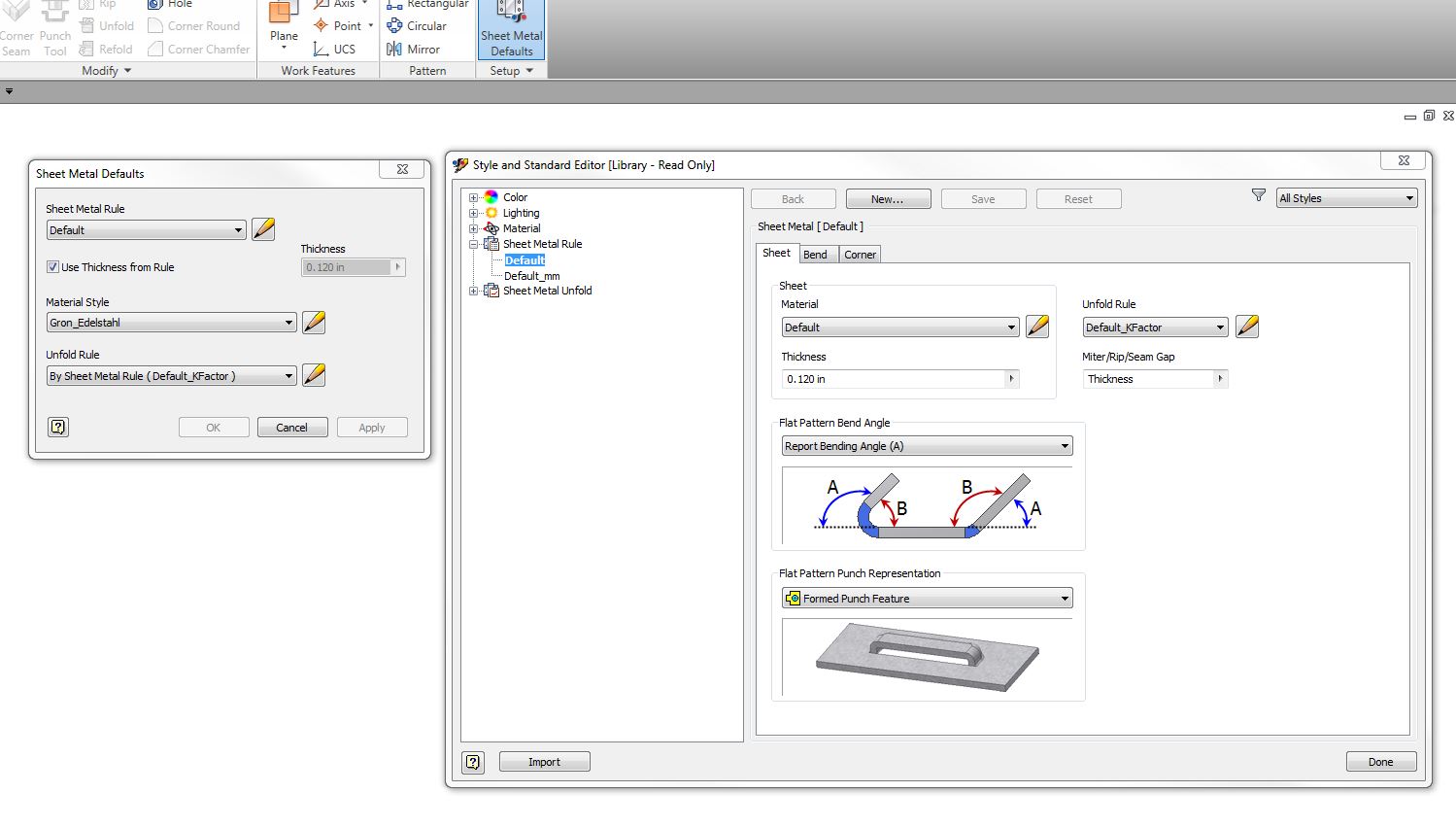
Task: Select the Punch Tool in the ribbon
Action: click(54, 30)
